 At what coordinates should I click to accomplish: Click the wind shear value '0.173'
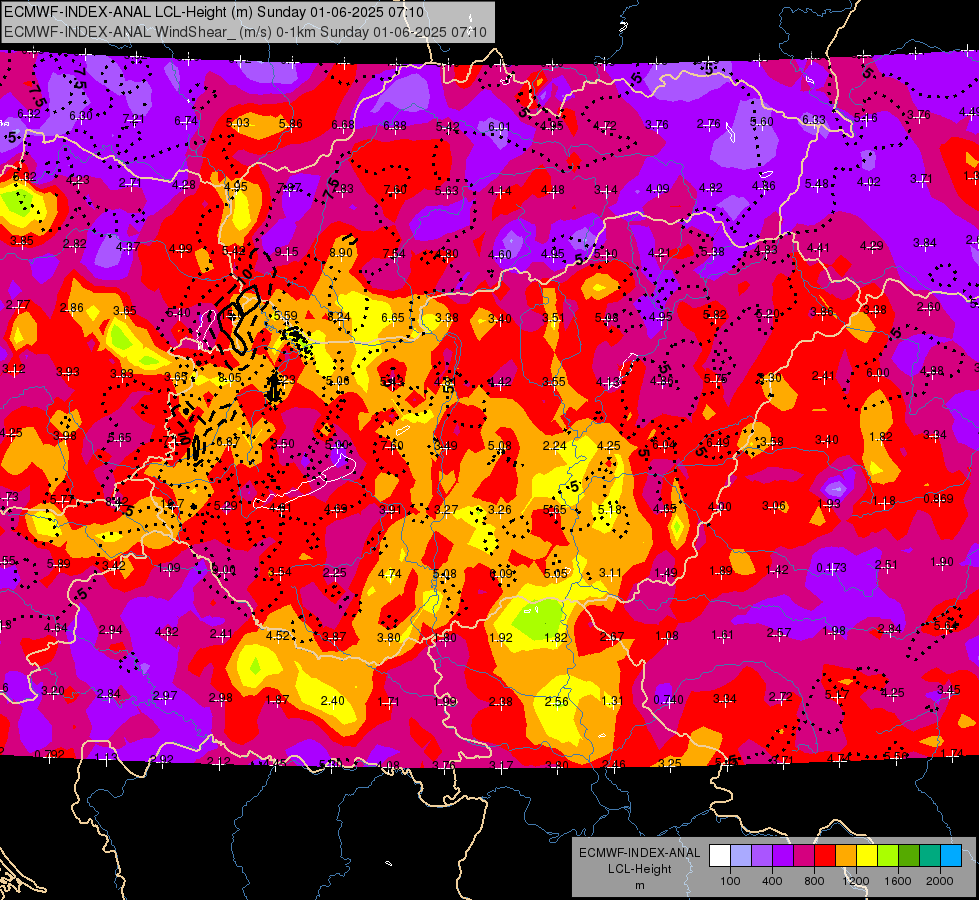[x=831, y=568]
